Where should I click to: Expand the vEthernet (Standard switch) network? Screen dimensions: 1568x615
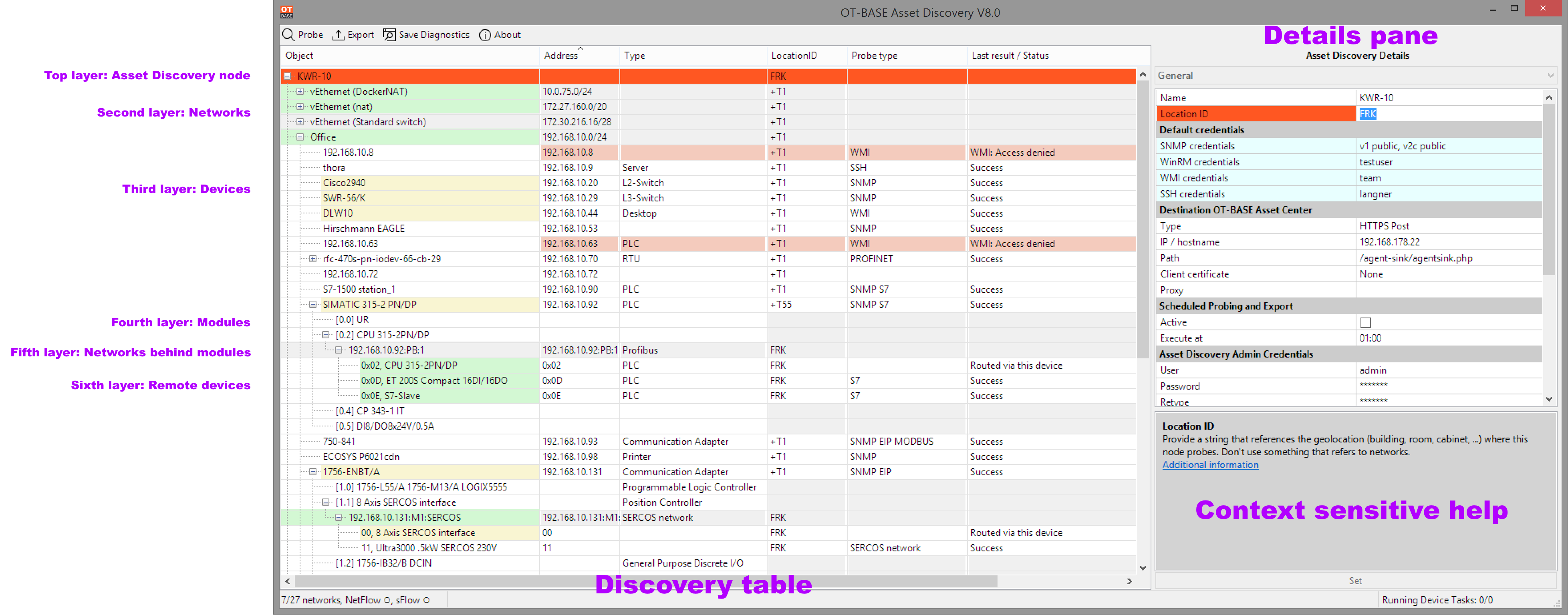click(x=300, y=122)
